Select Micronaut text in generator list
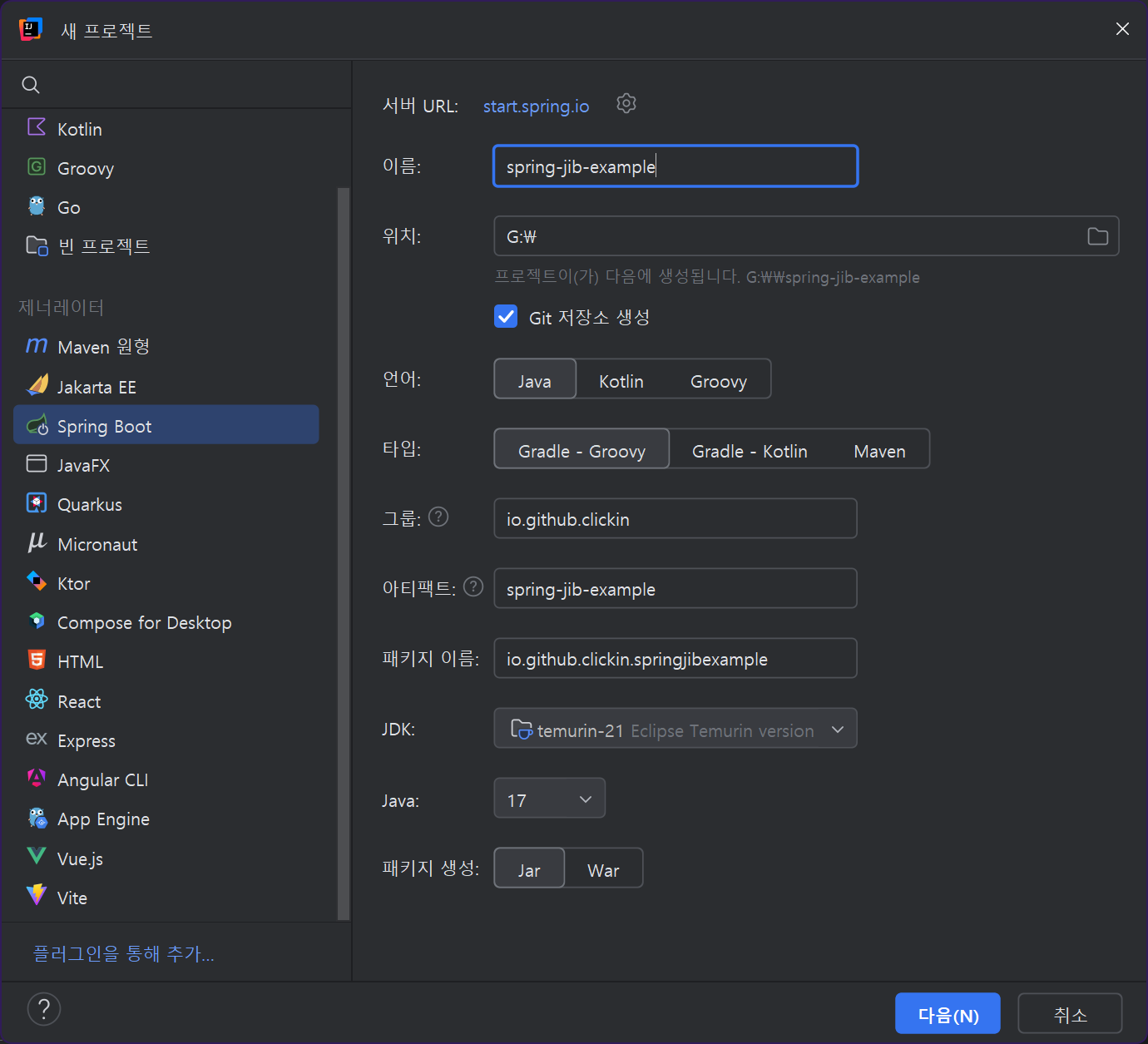The width and height of the screenshot is (1148, 1044). pyautogui.click(x=97, y=544)
